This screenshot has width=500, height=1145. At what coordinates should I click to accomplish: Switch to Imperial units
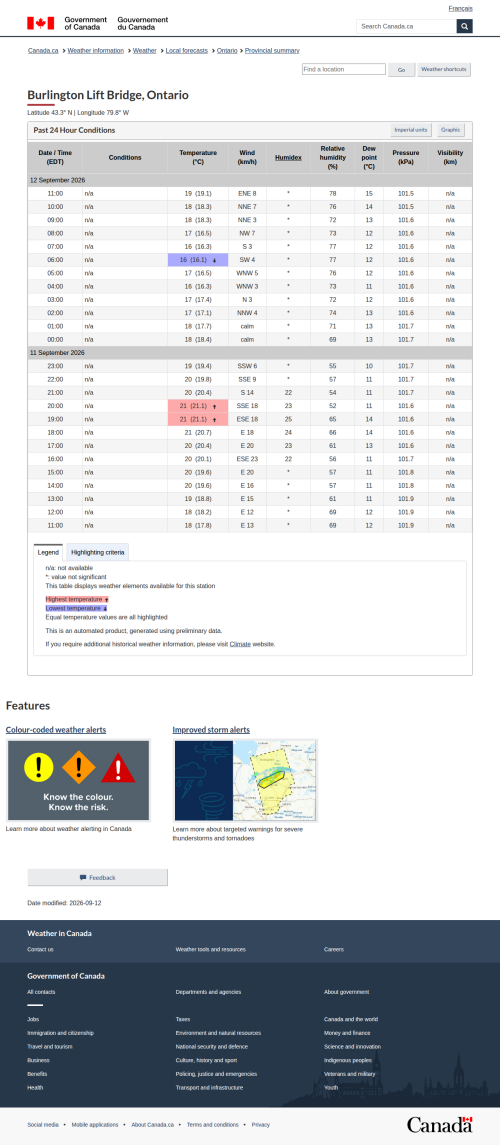click(x=410, y=130)
